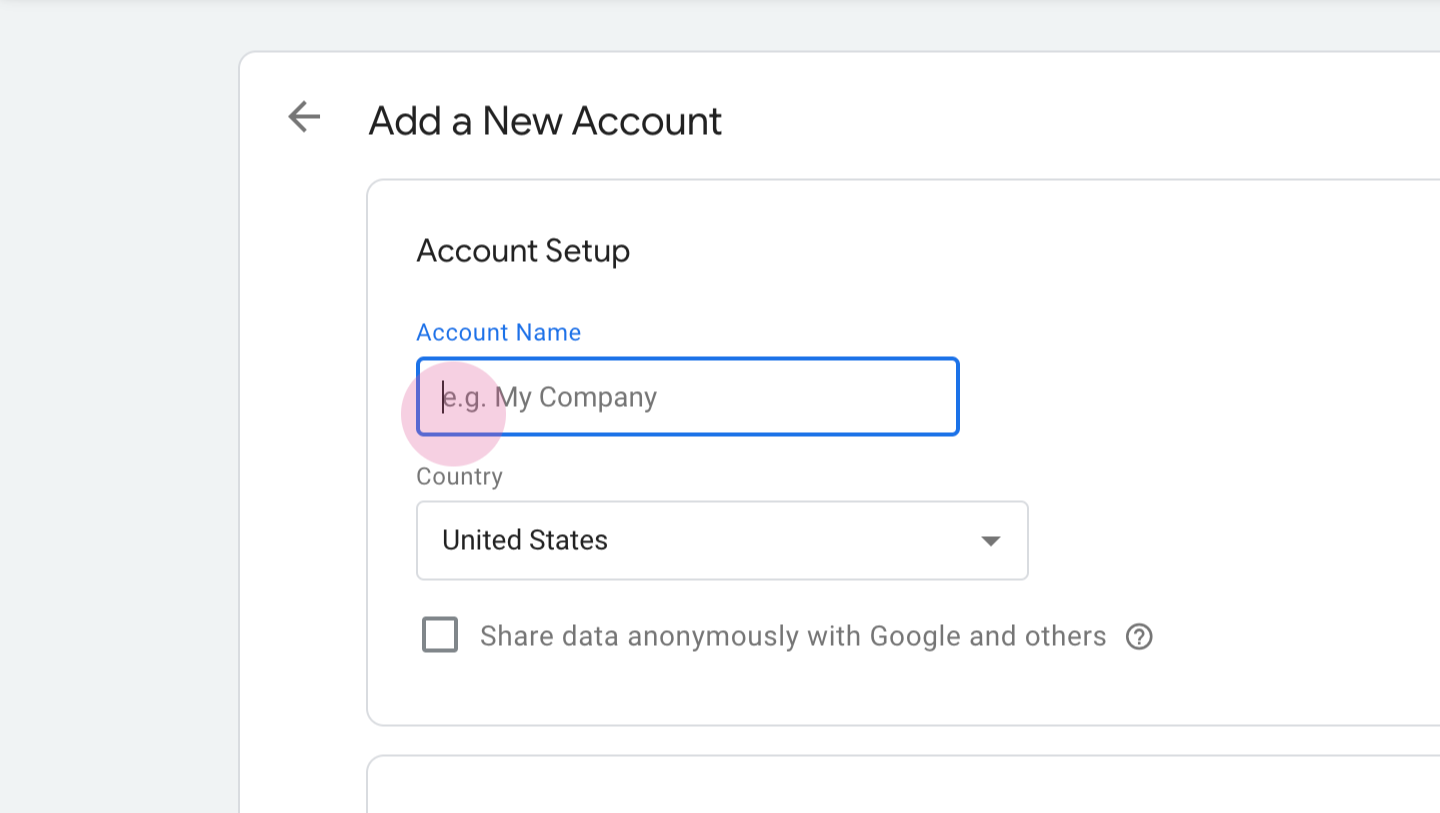Click the "Account Setup" section heading
This screenshot has height=813, width=1440.
click(523, 250)
